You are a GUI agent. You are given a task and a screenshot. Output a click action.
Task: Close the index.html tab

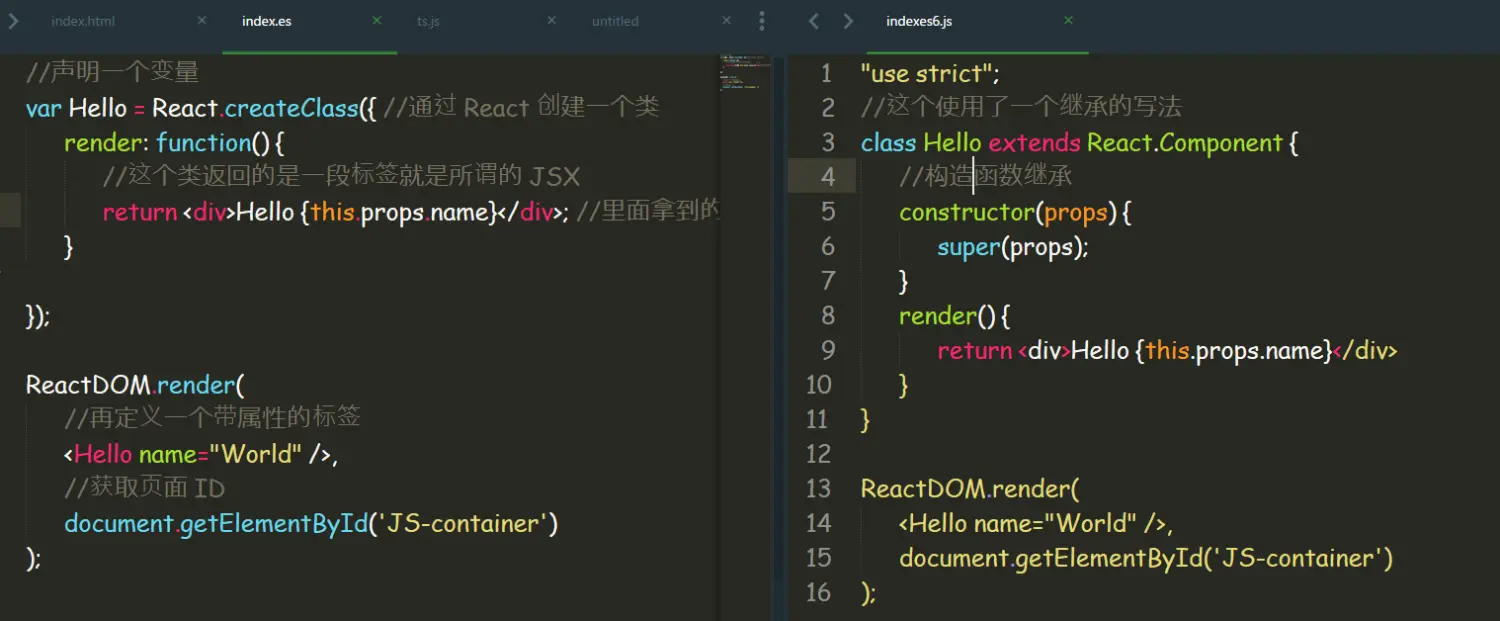tap(202, 20)
